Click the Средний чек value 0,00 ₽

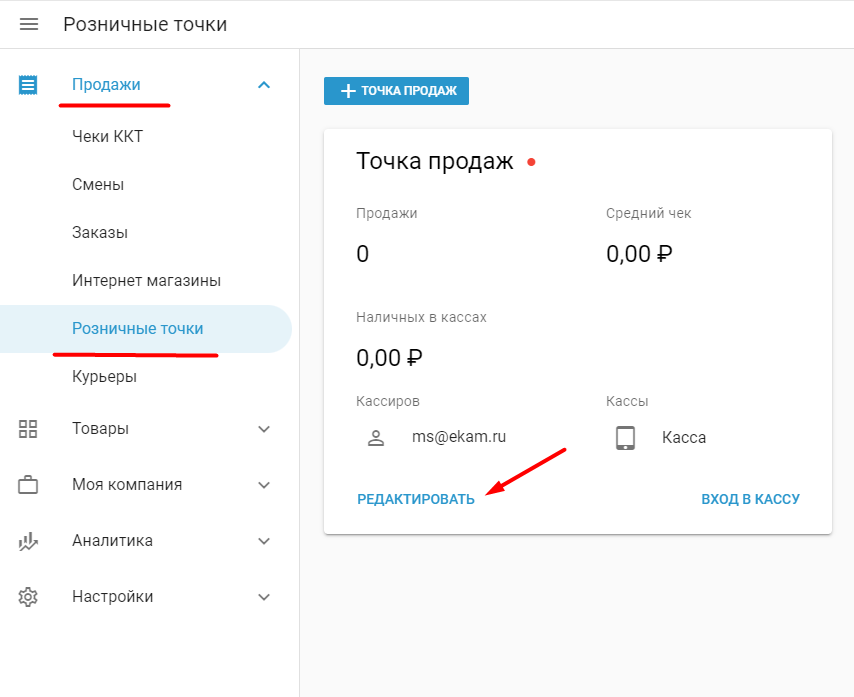[x=639, y=254]
